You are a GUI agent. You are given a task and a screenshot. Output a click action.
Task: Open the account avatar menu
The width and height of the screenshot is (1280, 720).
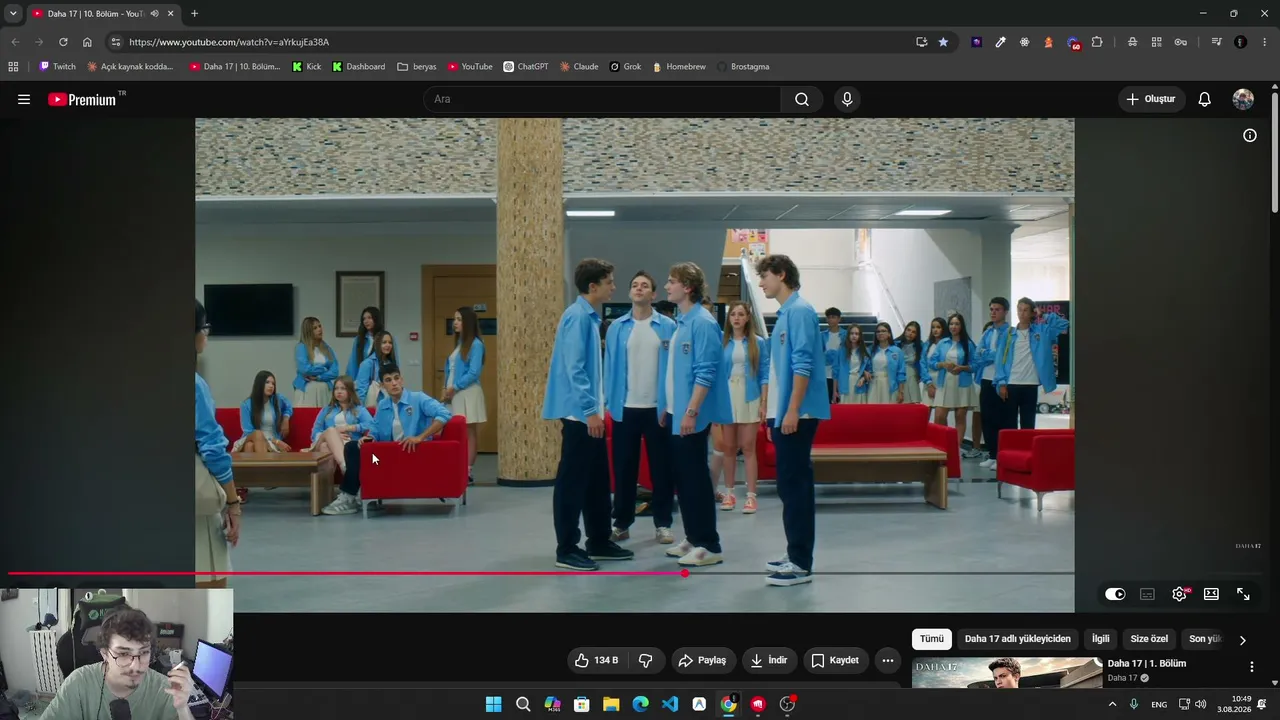[x=1243, y=99]
